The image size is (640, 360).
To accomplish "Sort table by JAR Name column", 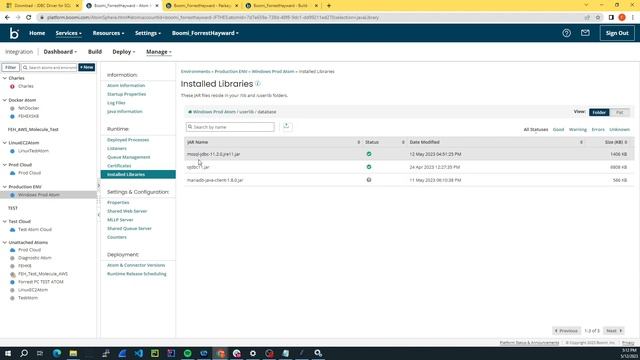I will point(198,142).
